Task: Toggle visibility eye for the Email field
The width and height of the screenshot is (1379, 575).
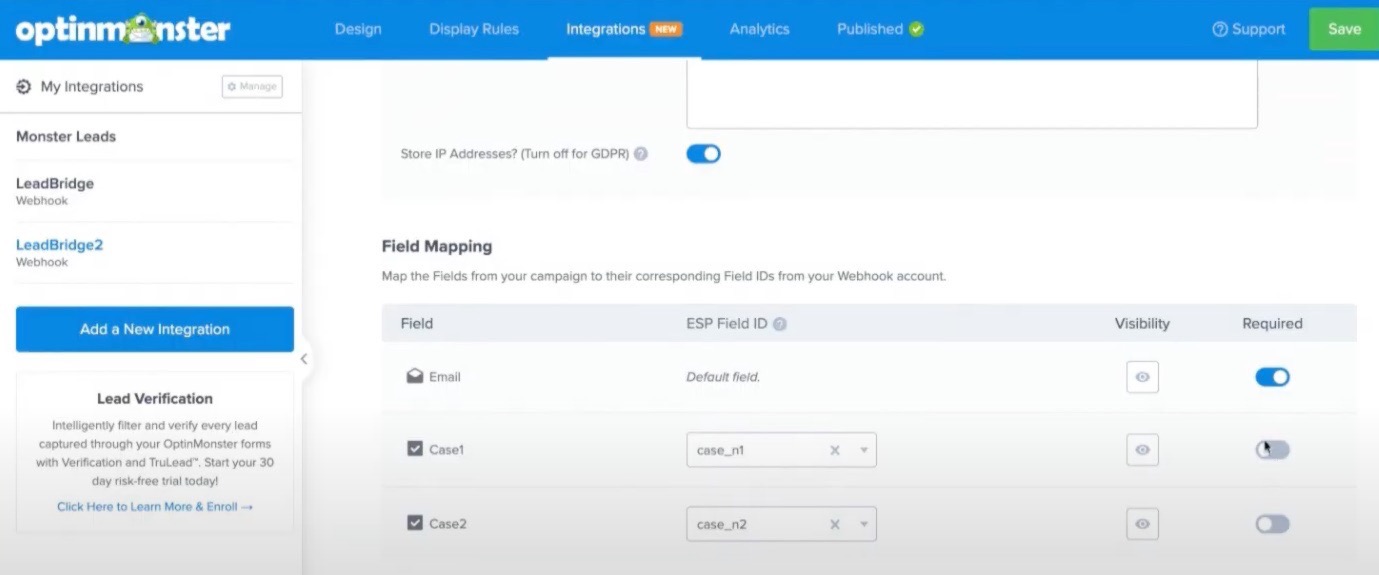Action: click(1142, 377)
